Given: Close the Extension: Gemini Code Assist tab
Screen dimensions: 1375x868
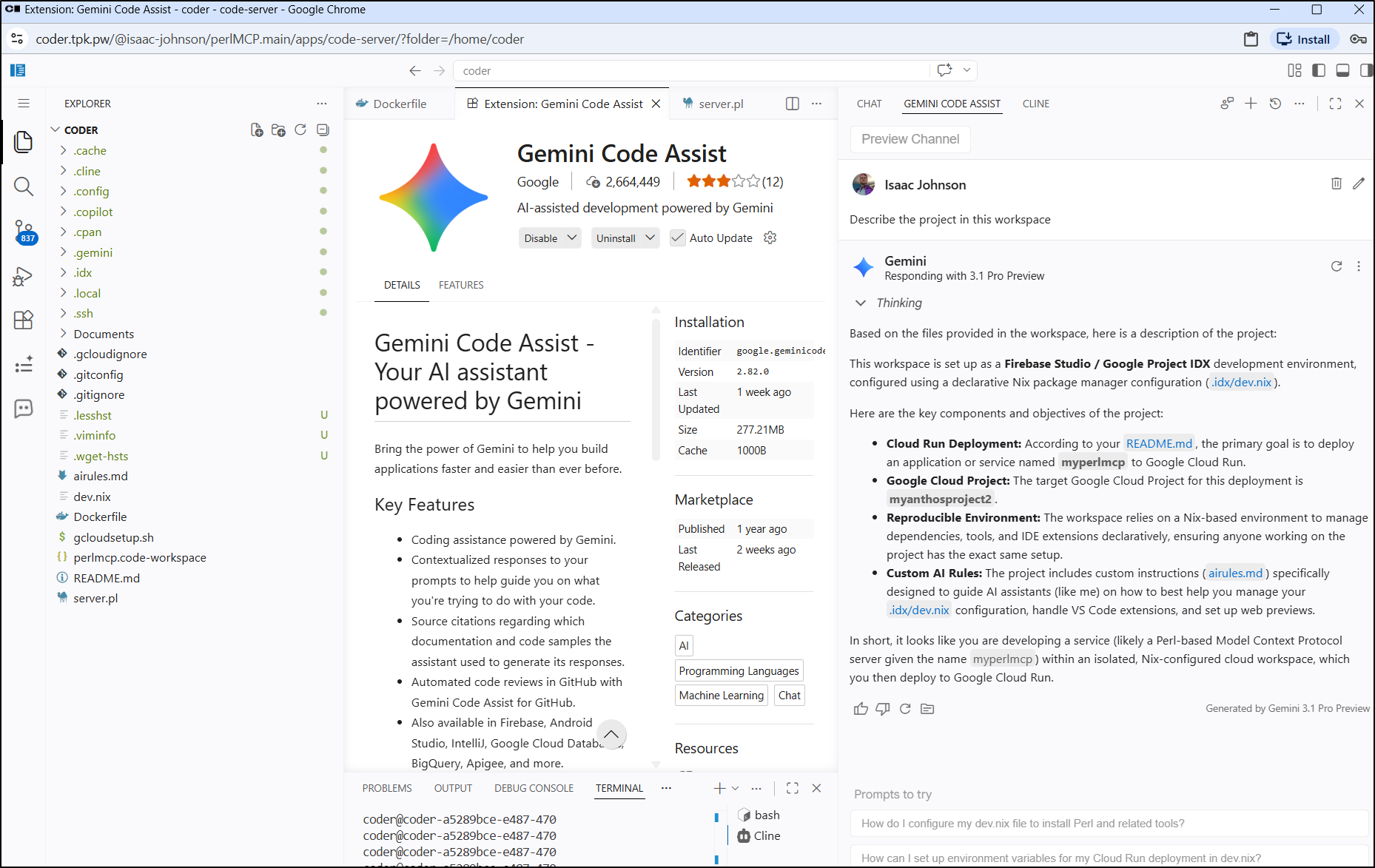Looking at the screenshot, I should tap(656, 104).
